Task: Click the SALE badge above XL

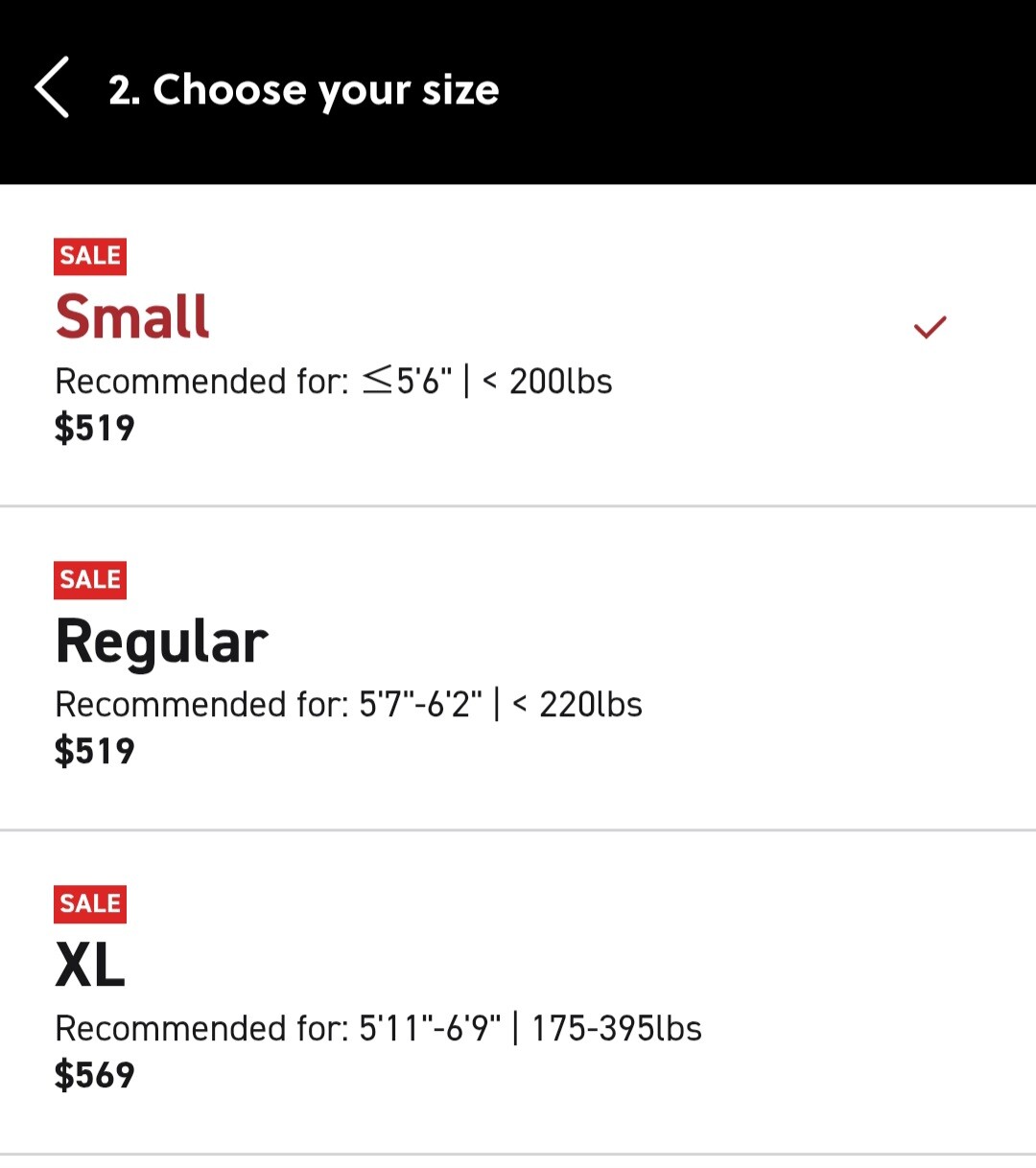Action: 90,904
